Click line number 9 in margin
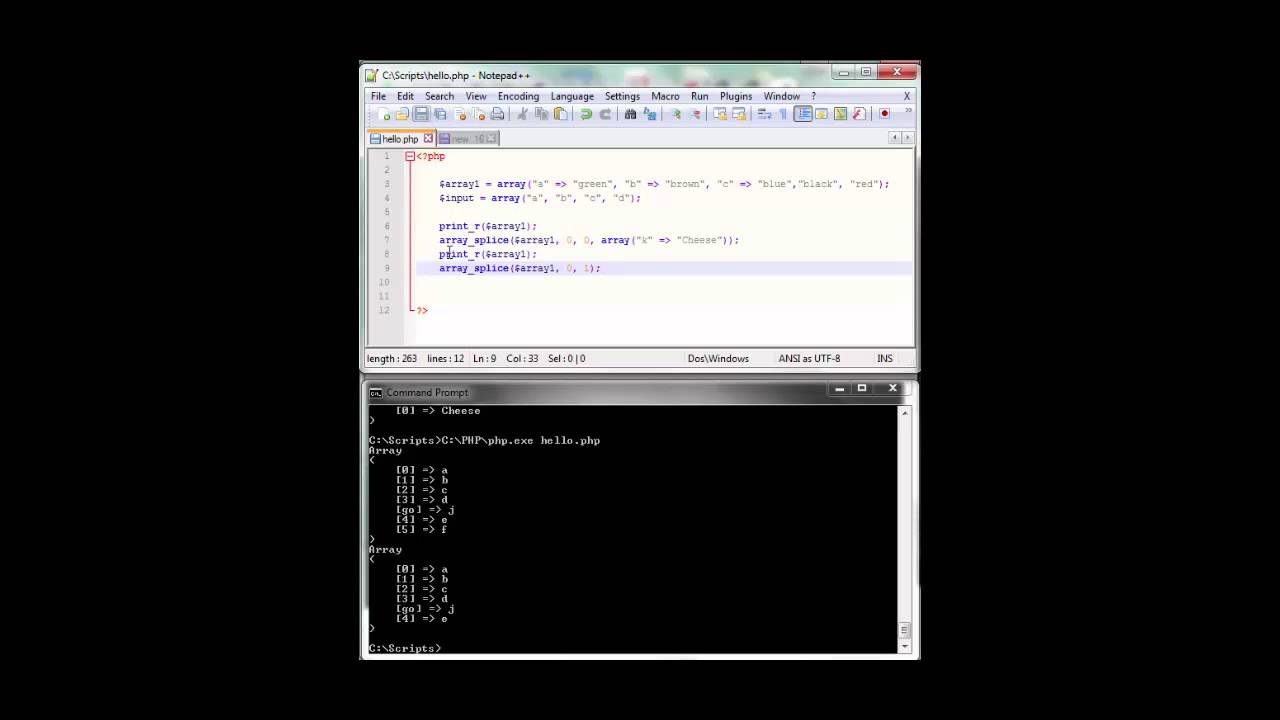The height and width of the screenshot is (720, 1280). (x=387, y=268)
